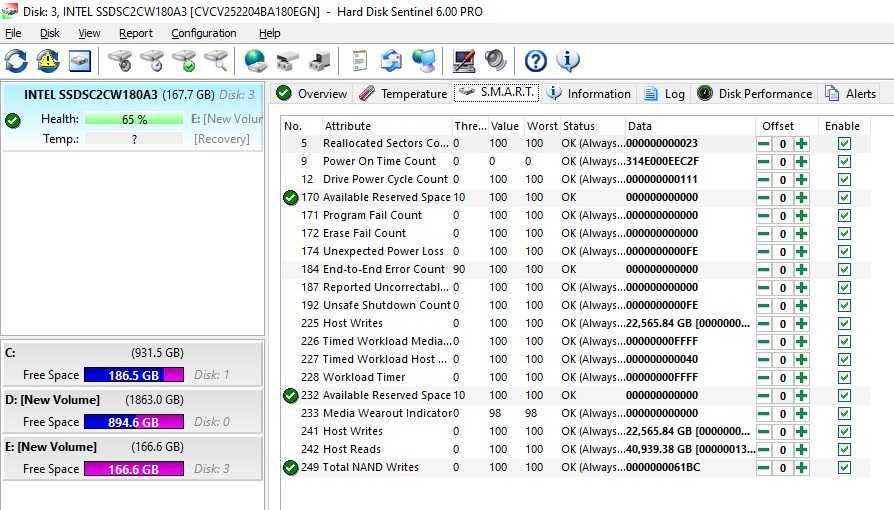
Task: Uncheck Enable for Reallocated Sectors Count
Action: [844, 144]
